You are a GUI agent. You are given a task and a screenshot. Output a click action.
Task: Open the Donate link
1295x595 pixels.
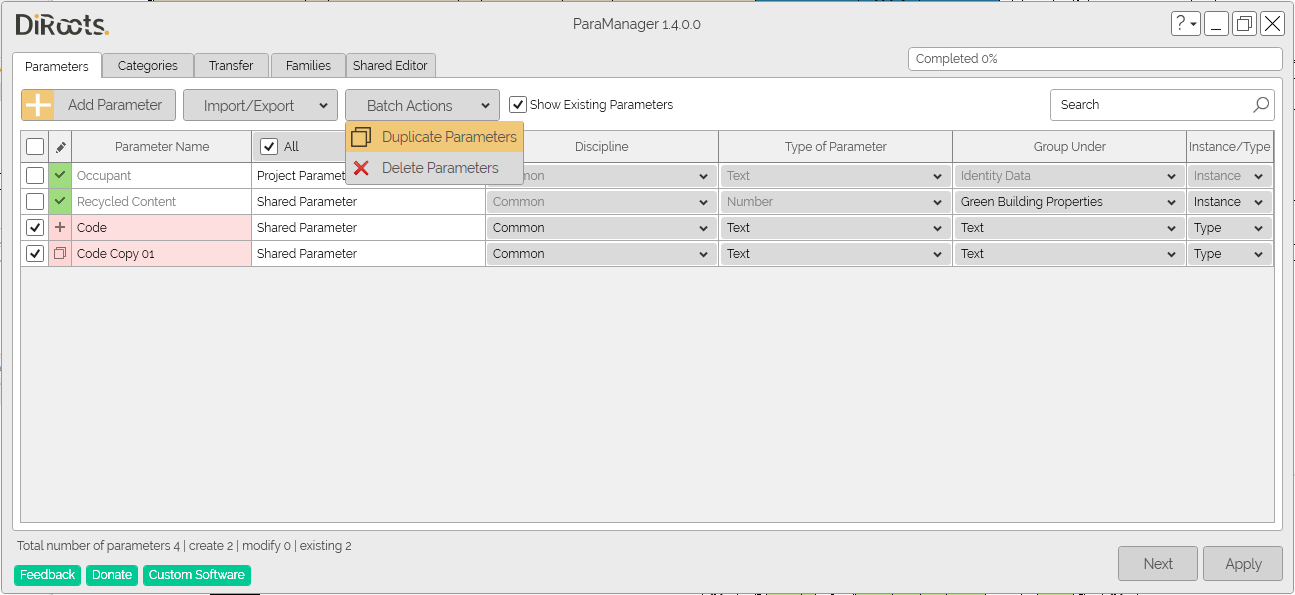click(111, 574)
